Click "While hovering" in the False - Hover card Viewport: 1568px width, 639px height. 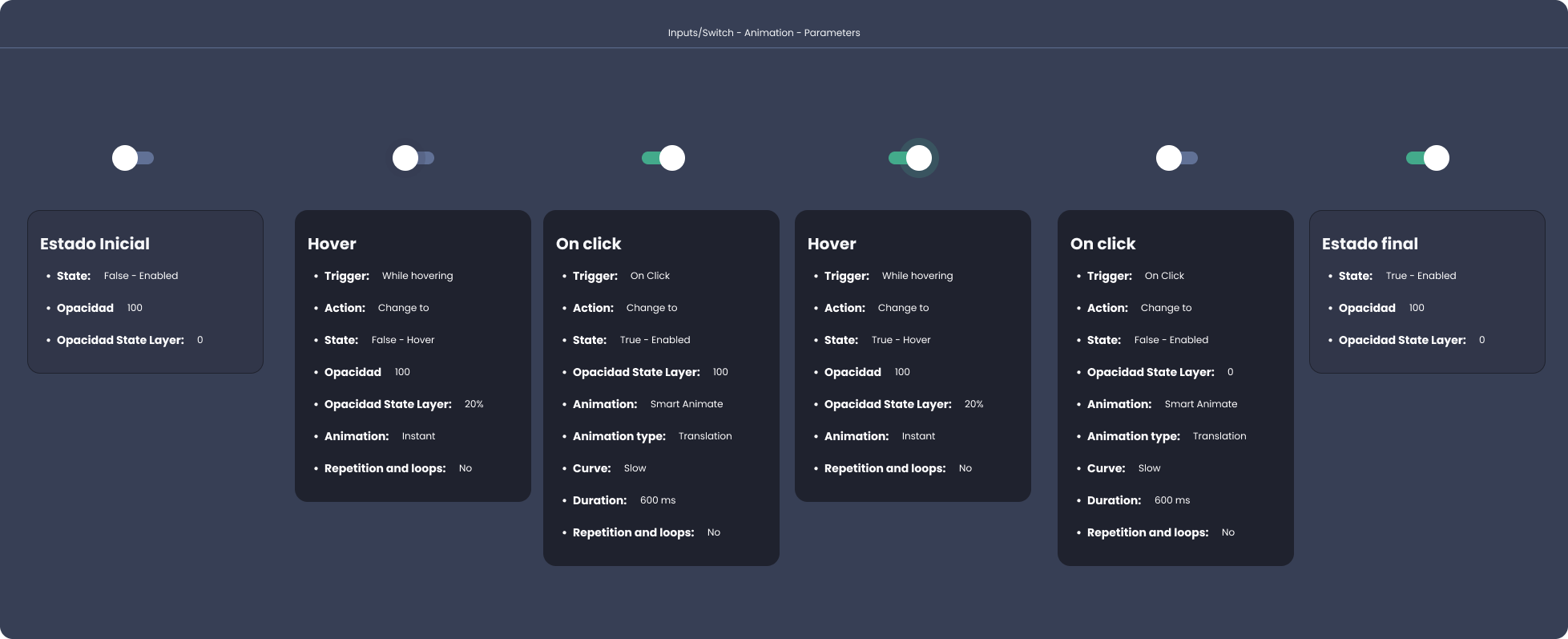[417, 276]
